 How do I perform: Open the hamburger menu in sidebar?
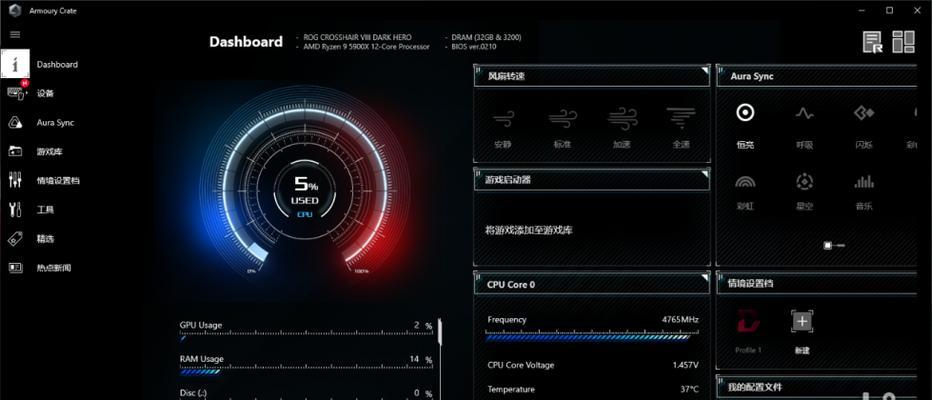pyautogui.click(x=15, y=34)
